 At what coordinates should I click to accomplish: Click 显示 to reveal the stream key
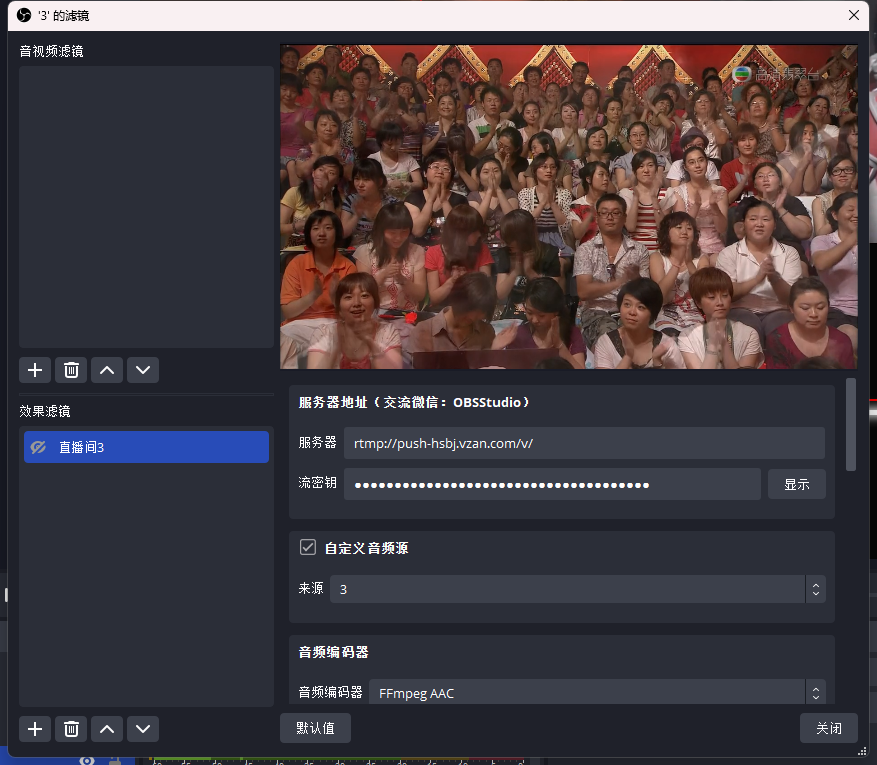[796, 484]
